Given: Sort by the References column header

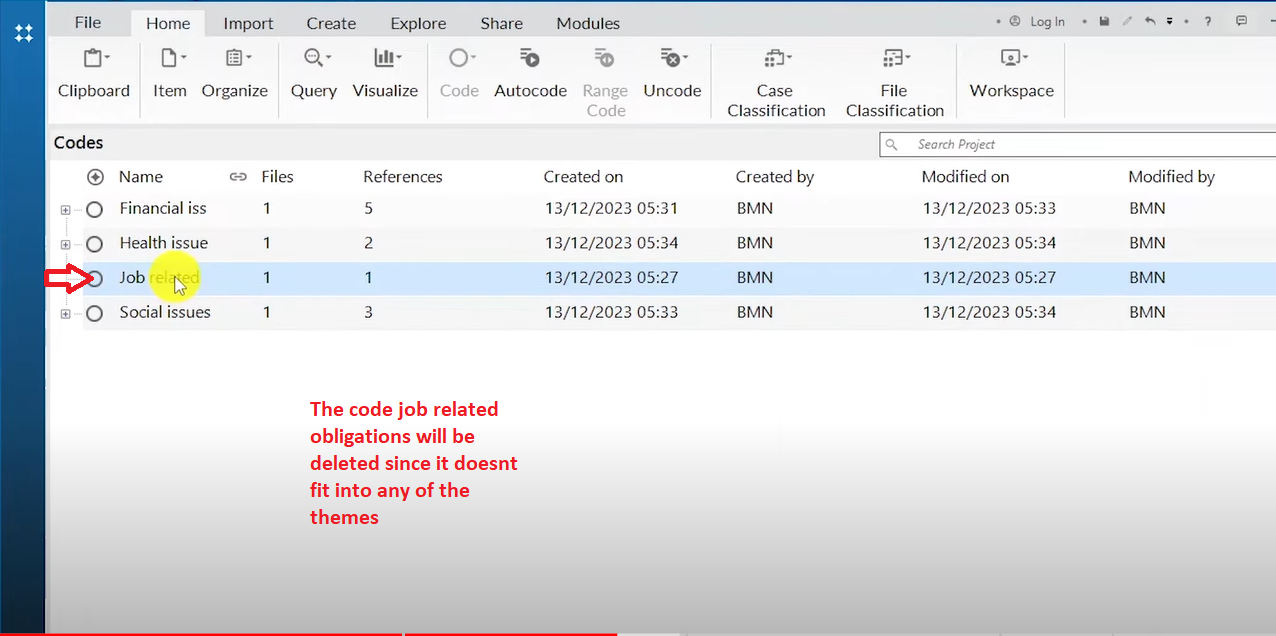Looking at the screenshot, I should (402, 177).
